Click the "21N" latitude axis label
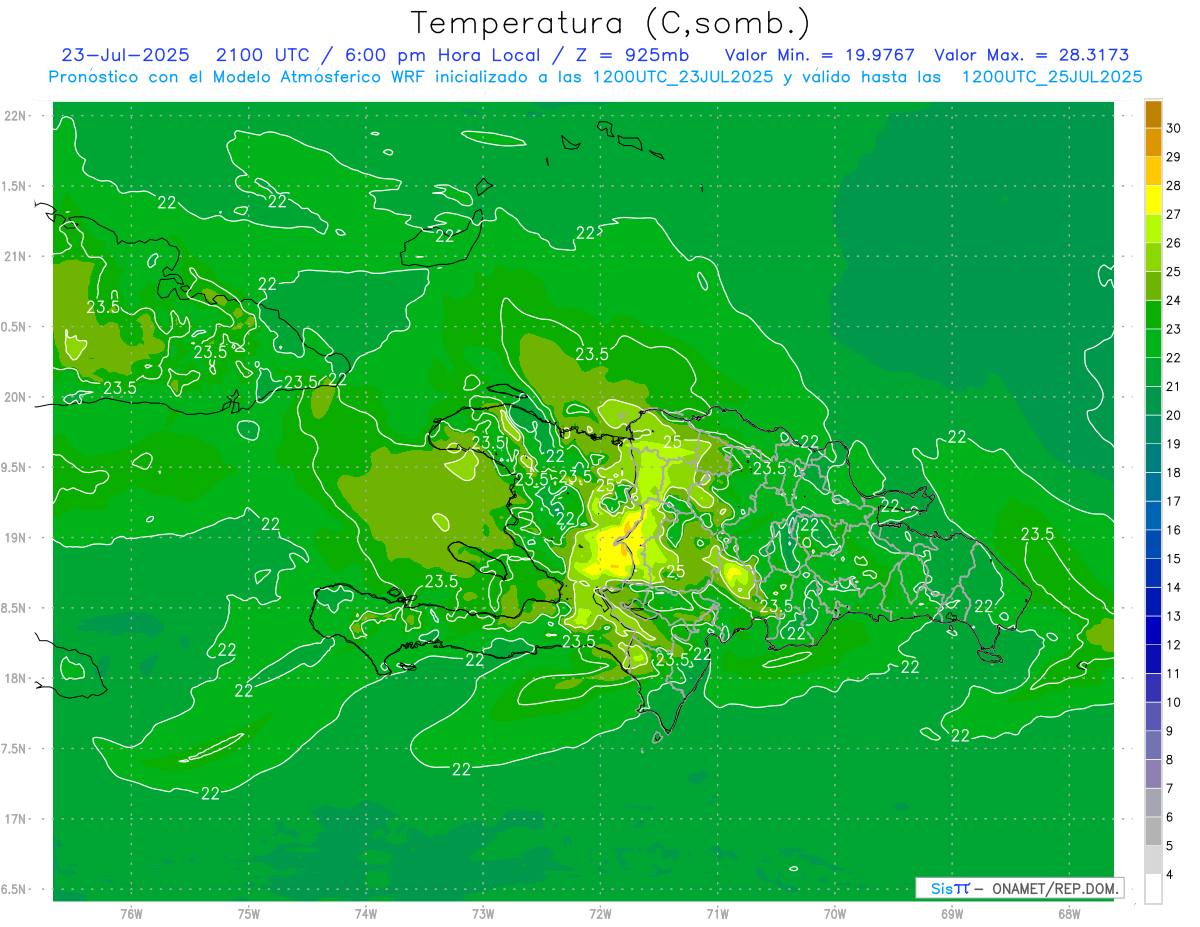This screenshot has width=1200, height=927. click(16, 256)
